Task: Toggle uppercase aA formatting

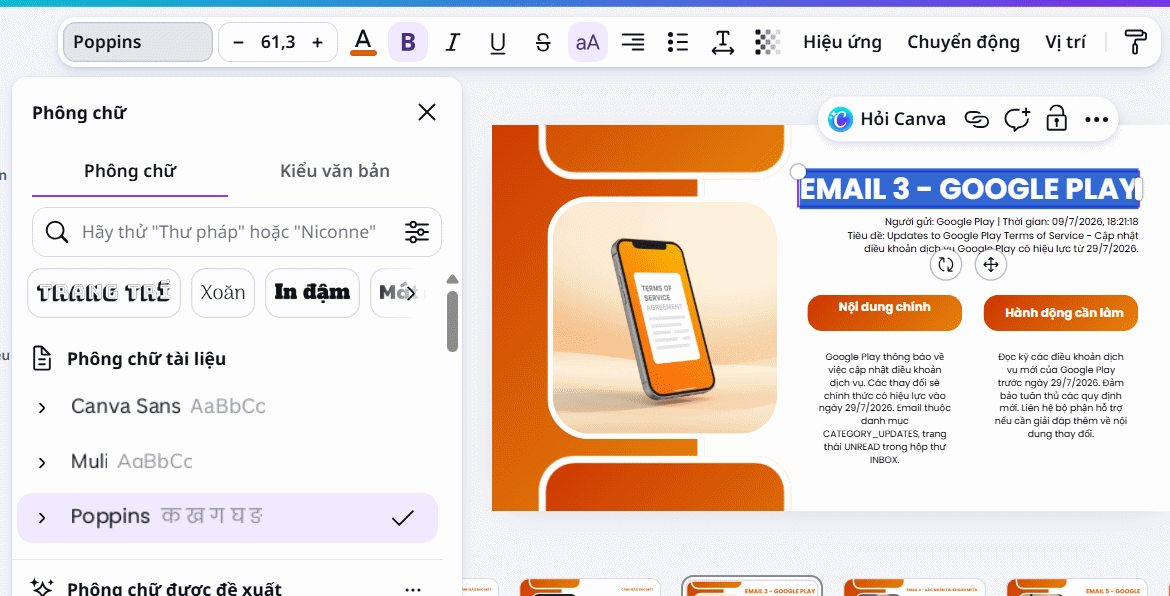Action: 588,42
